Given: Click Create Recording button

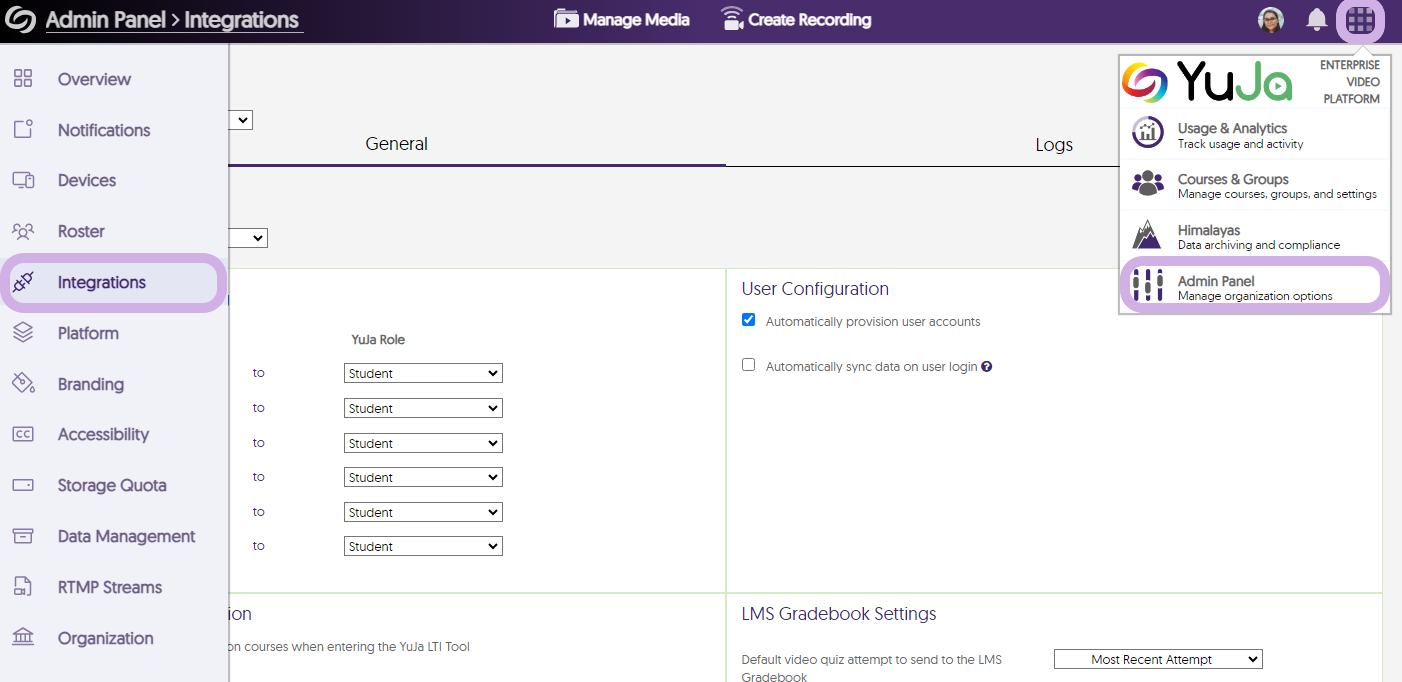Looking at the screenshot, I should [x=796, y=20].
